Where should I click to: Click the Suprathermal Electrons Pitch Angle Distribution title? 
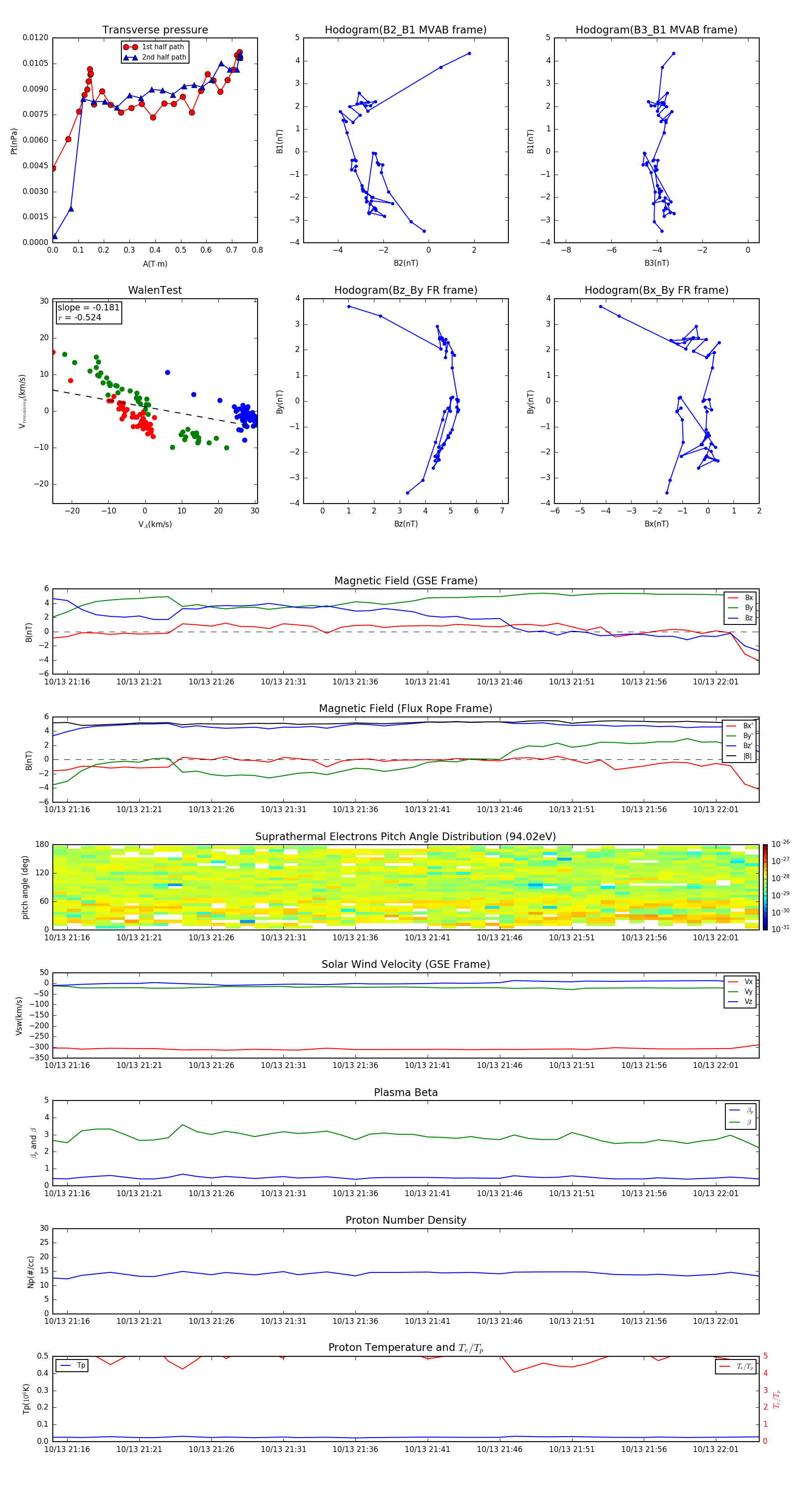coord(406,837)
